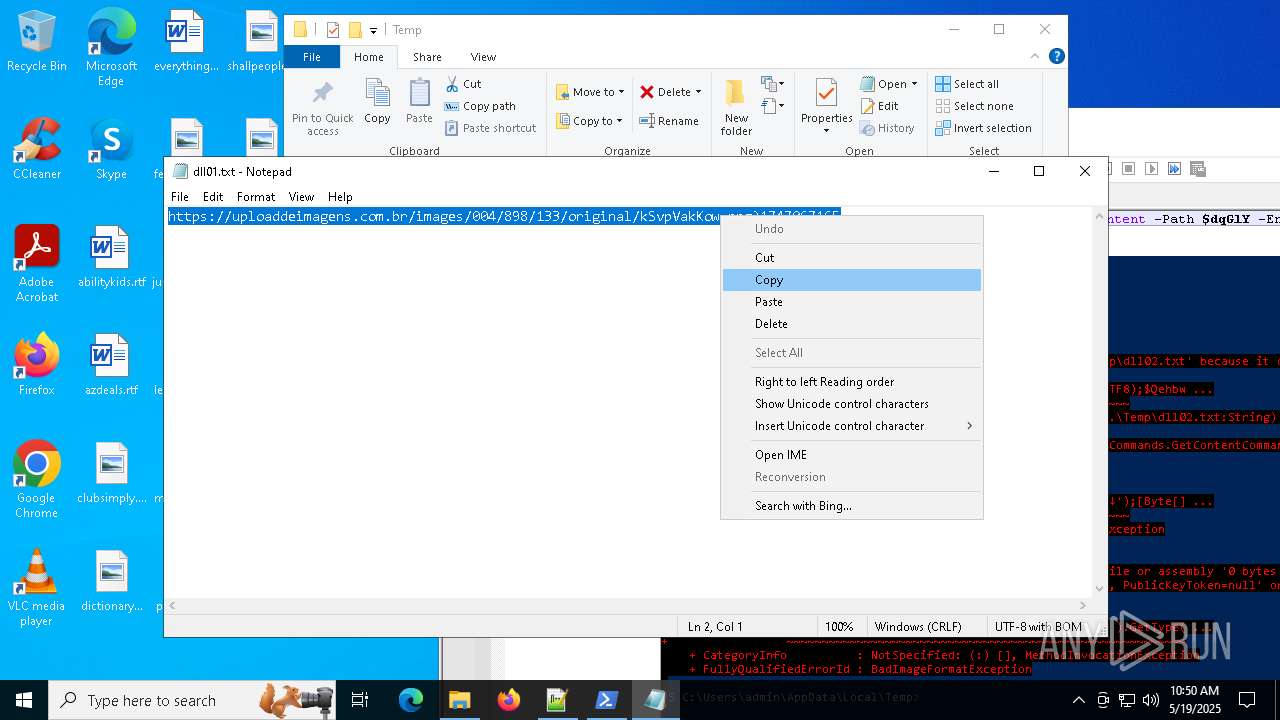
Task: Open dictionary desktop image file
Action: (x=111, y=581)
